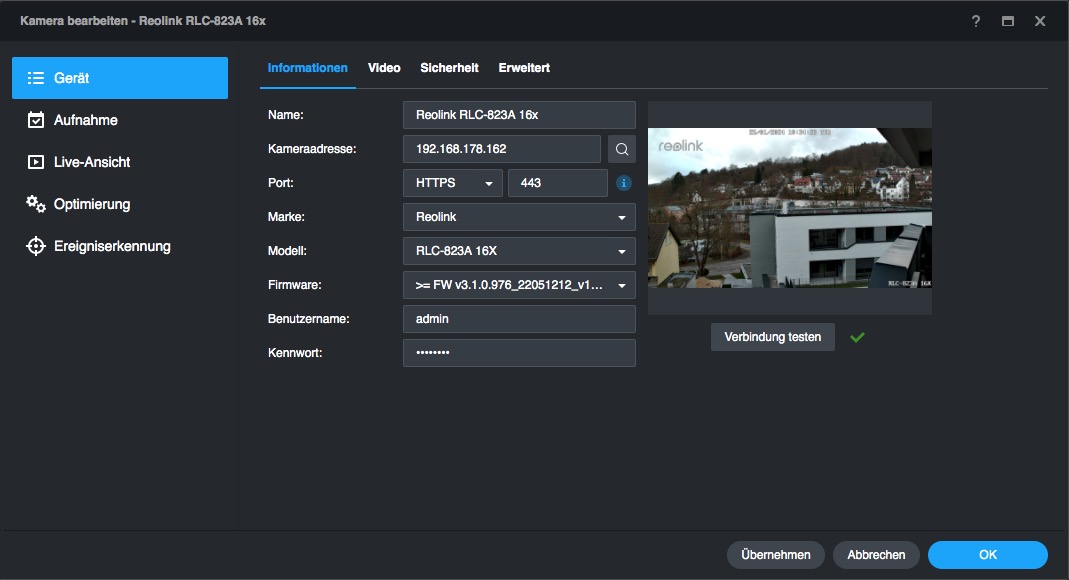This screenshot has height=580, width=1069.
Task: Open the HTTPS protocol dropdown
Action: pos(452,183)
